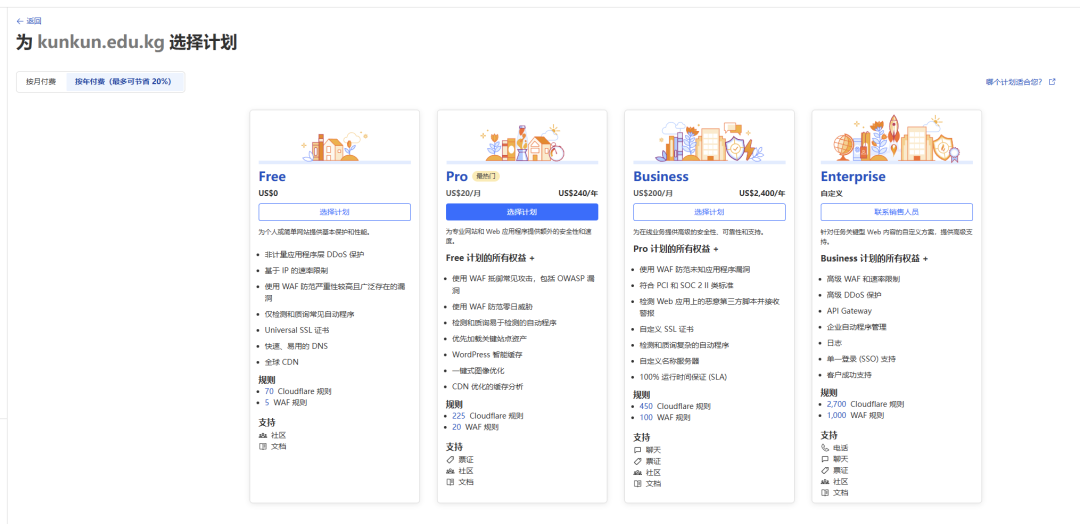The width and height of the screenshot is (1080, 524).
Task: Click the Enterprise plan illustration
Action: click(x=897, y=140)
